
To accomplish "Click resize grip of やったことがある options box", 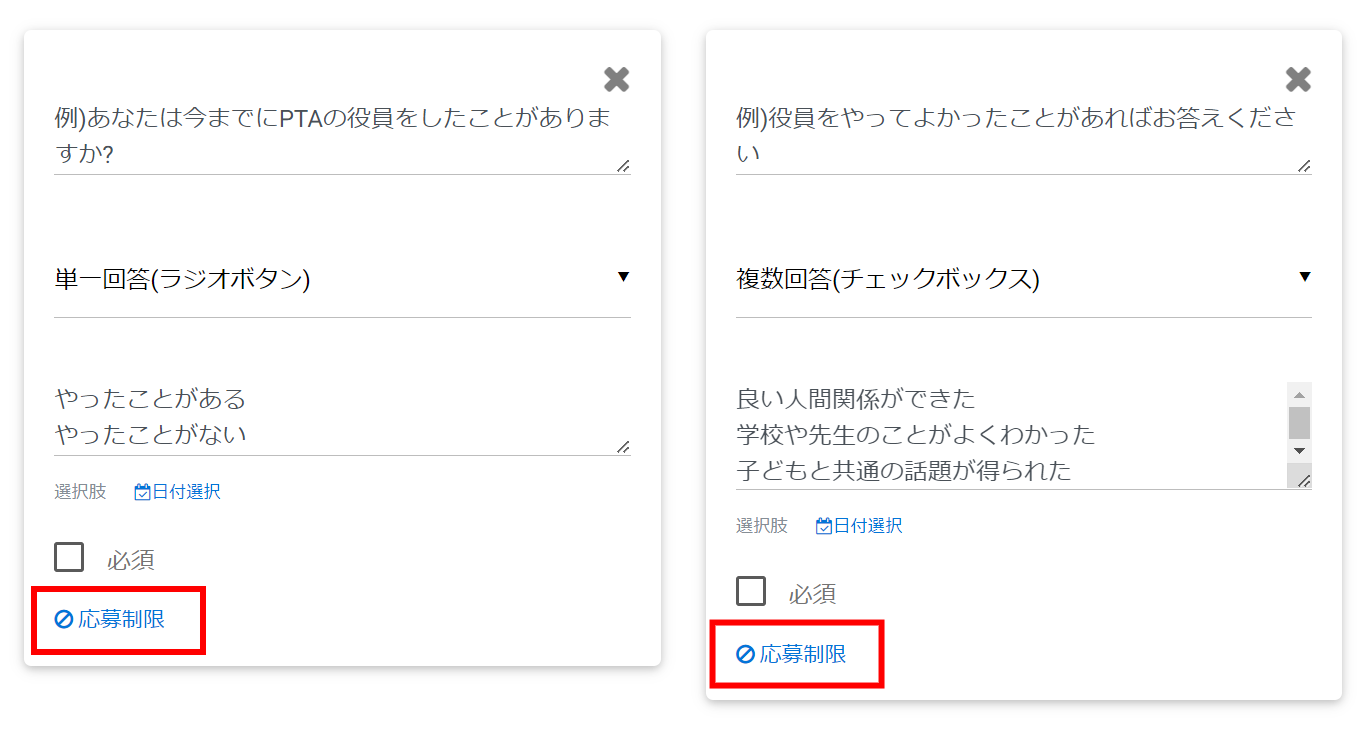I will 623,447.
